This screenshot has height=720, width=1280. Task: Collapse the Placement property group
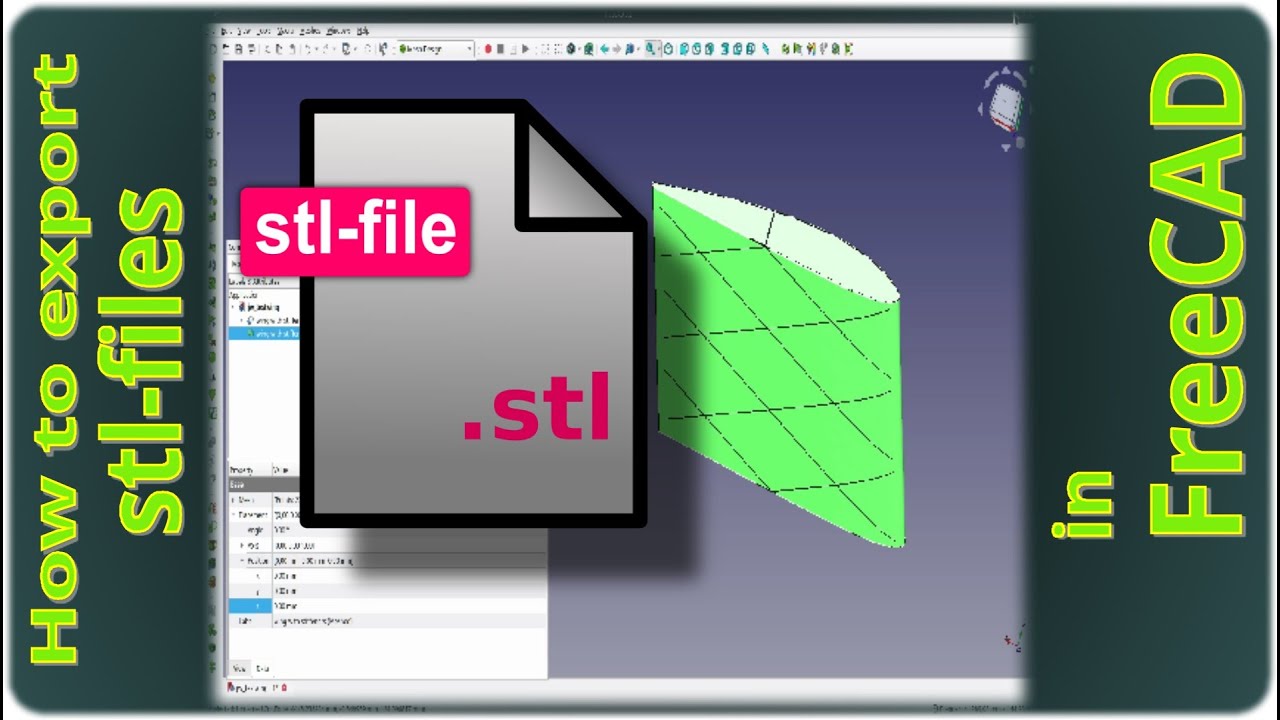(x=235, y=515)
